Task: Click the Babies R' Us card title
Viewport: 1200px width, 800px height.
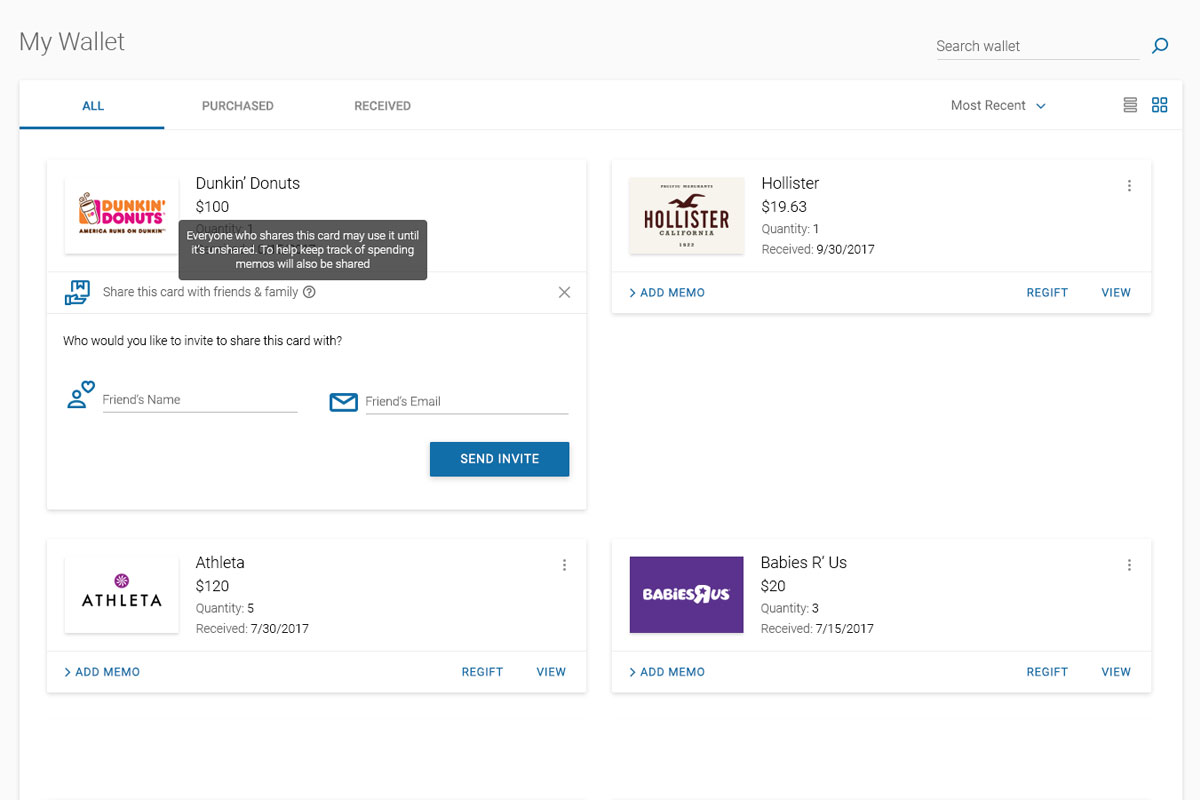Action: (803, 562)
